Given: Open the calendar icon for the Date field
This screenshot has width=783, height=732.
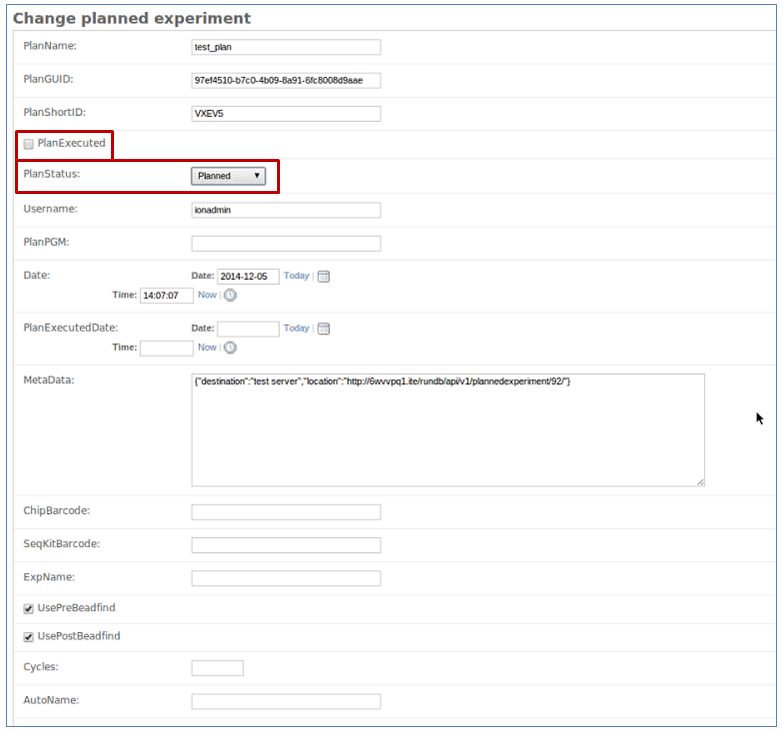Looking at the screenshot, I should coord(324,276).
